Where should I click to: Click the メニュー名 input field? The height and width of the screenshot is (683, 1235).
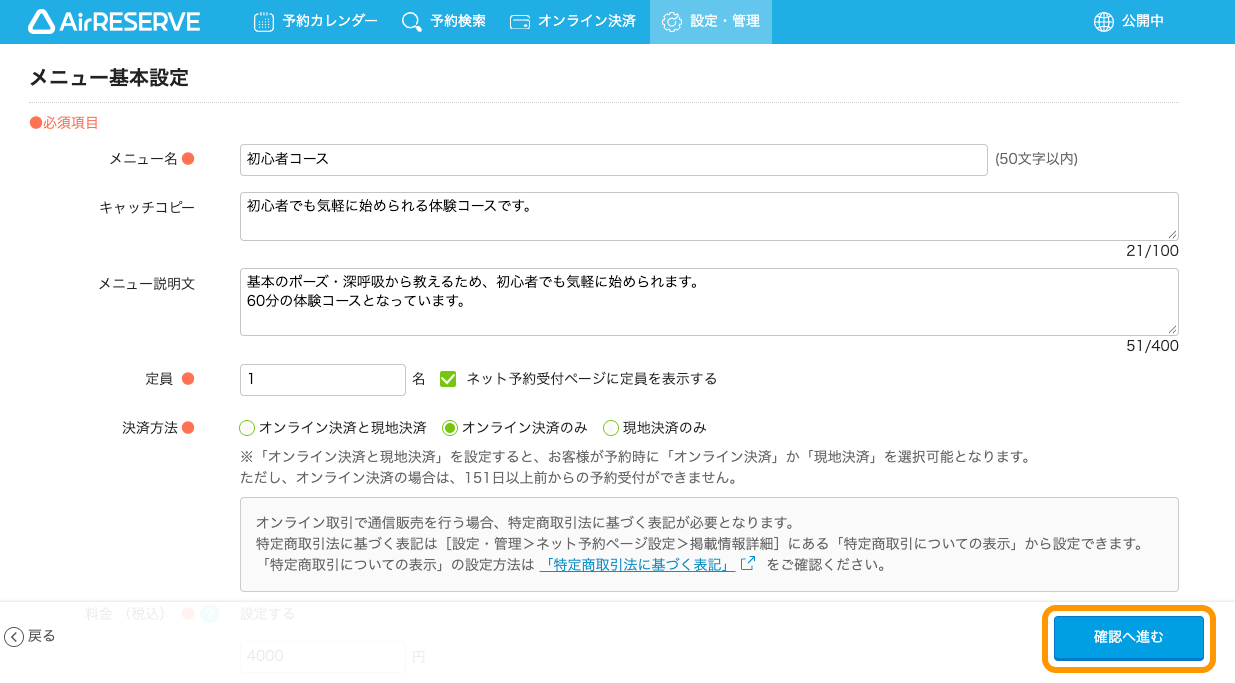614,159
